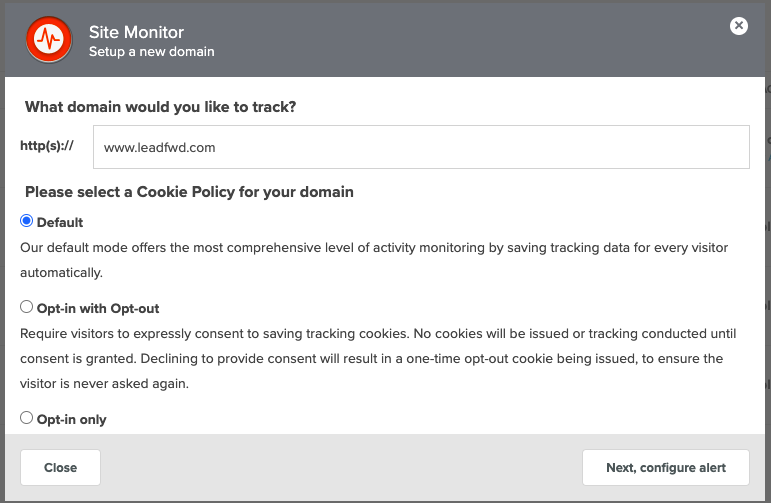This screenshot has width=771, height=503.
Task: Click the http(s):// prefix label
Action: (47, 146)
